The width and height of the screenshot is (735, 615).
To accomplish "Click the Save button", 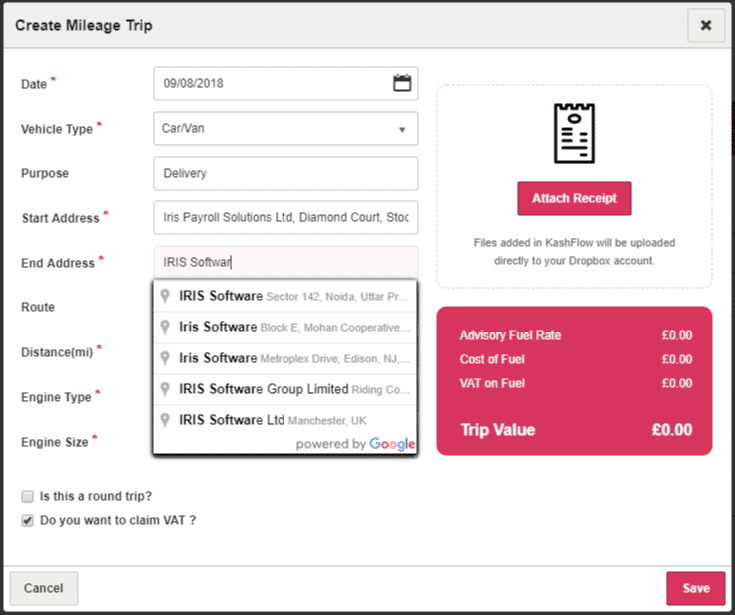I will click(x=695, y=588).
